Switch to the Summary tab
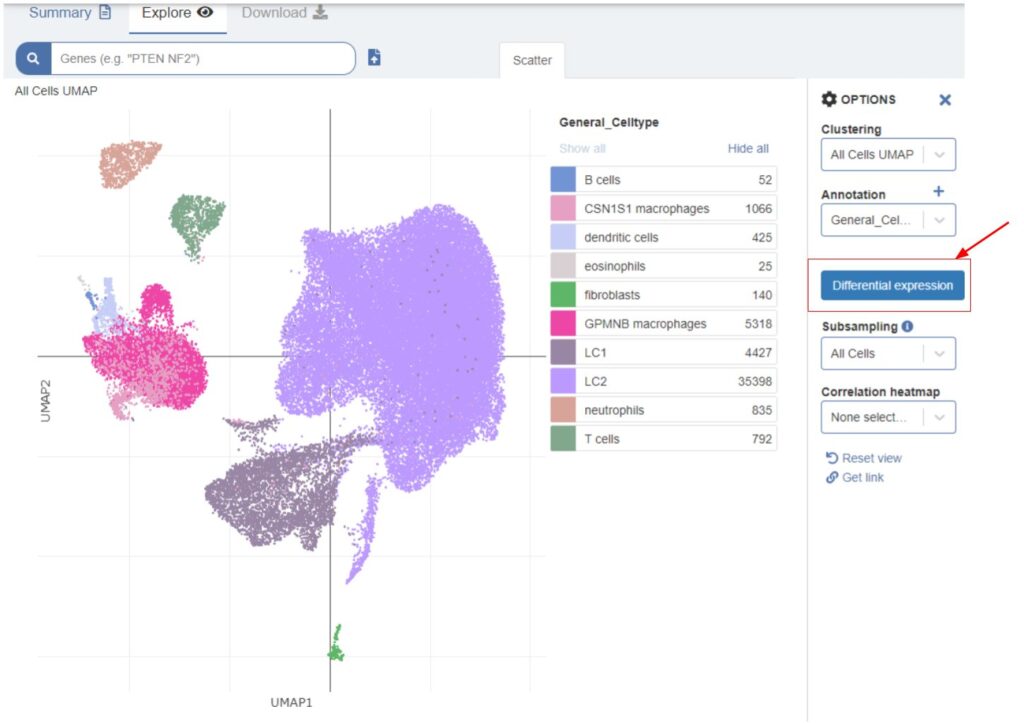 click(x=70, y=13)
